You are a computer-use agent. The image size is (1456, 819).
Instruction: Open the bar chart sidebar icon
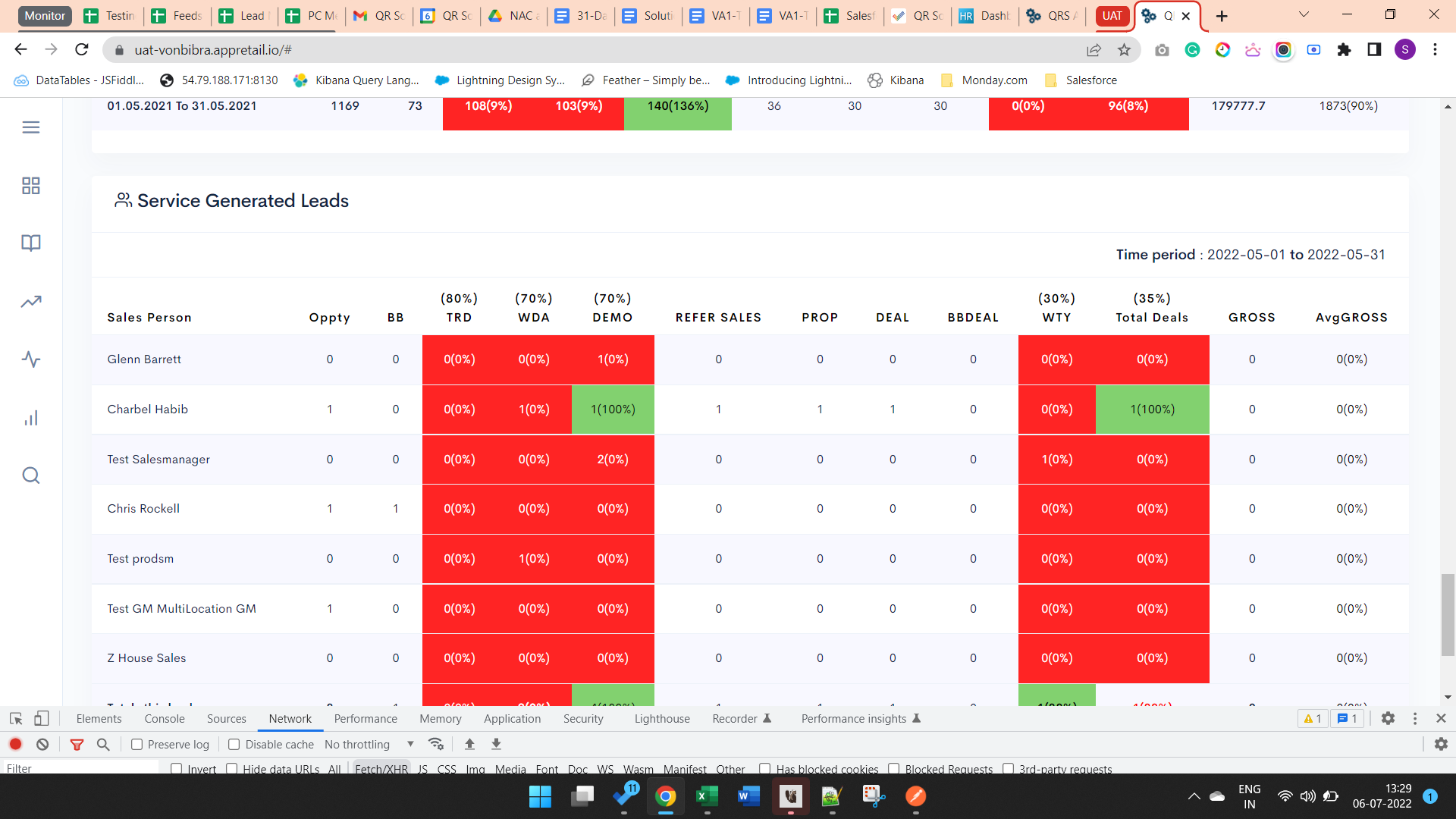coord(31,418)
